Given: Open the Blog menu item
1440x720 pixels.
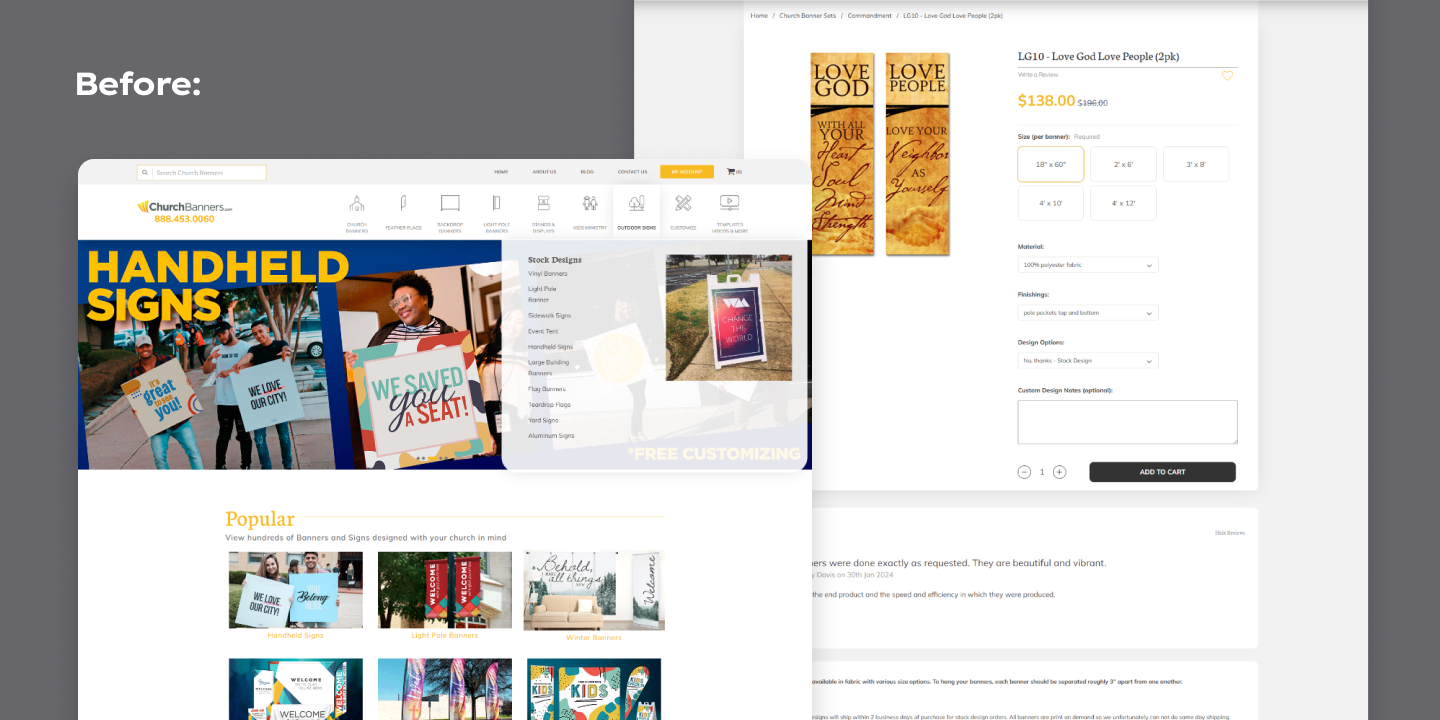Looking at the screenshot, I should [587, 172].
